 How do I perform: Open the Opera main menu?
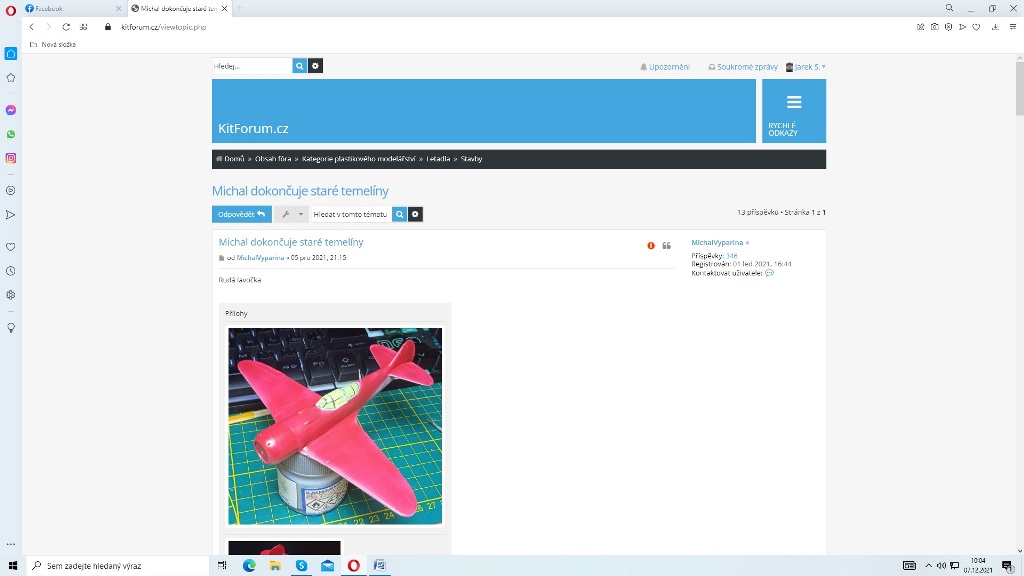pyautogui.click(x=11, y=9)
